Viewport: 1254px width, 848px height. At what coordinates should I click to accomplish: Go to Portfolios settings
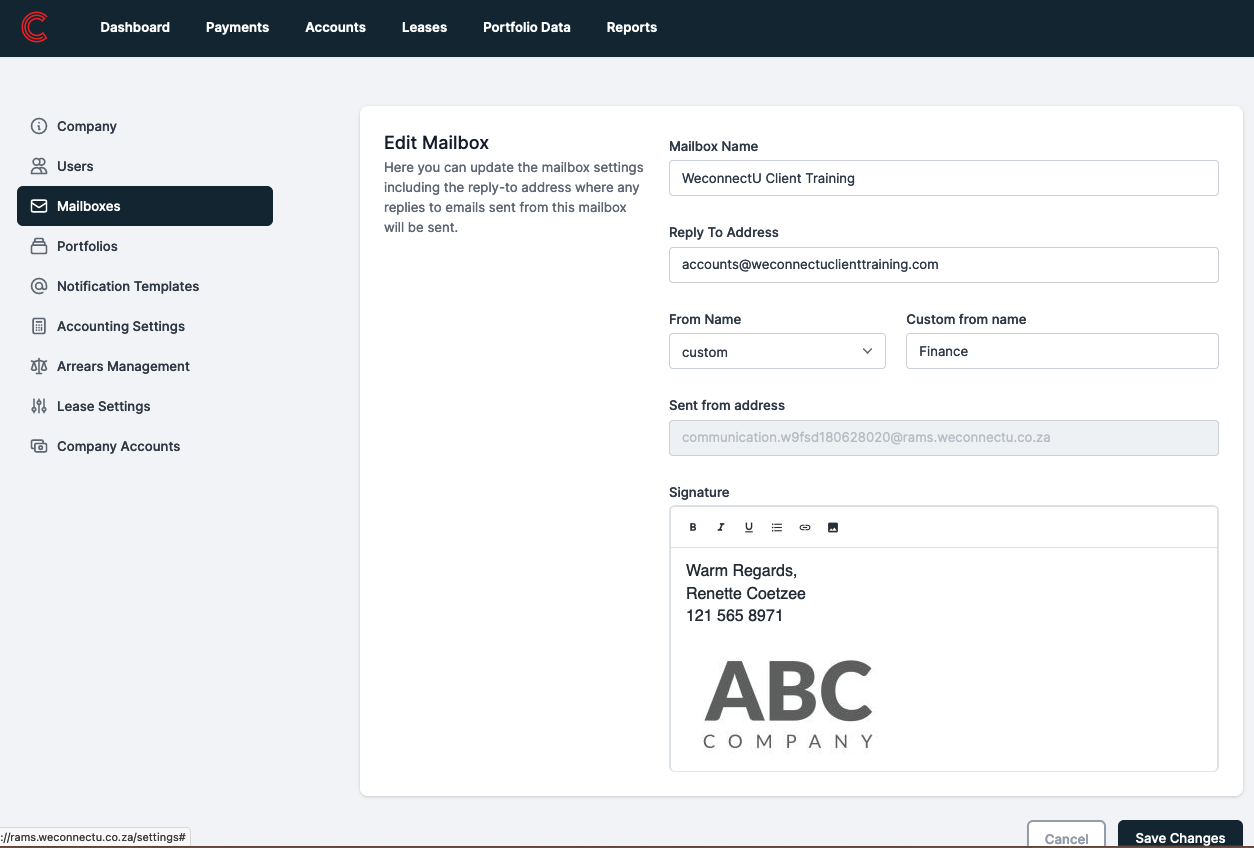pyautogui.click(x=145, y=246)
